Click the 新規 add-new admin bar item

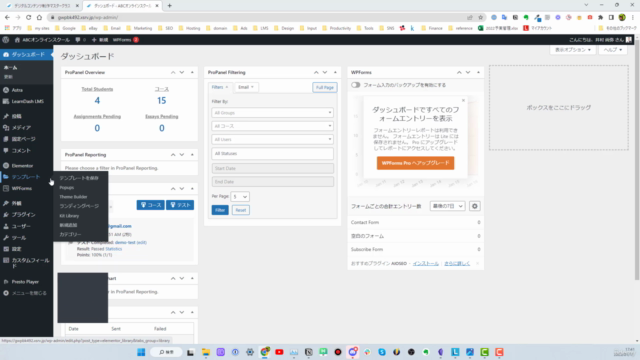pos(100,40)
